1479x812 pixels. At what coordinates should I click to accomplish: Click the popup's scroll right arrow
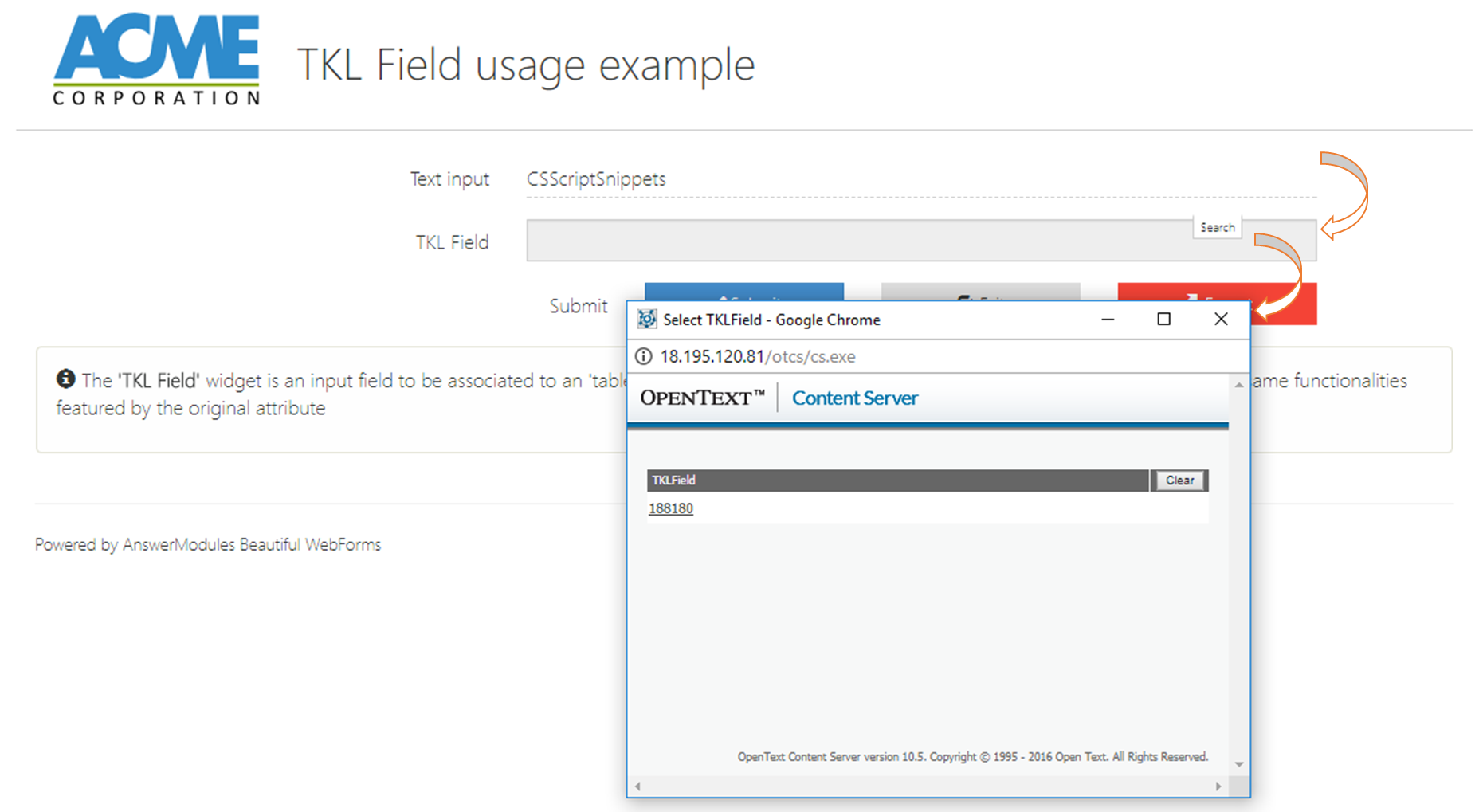[1218, 787]
